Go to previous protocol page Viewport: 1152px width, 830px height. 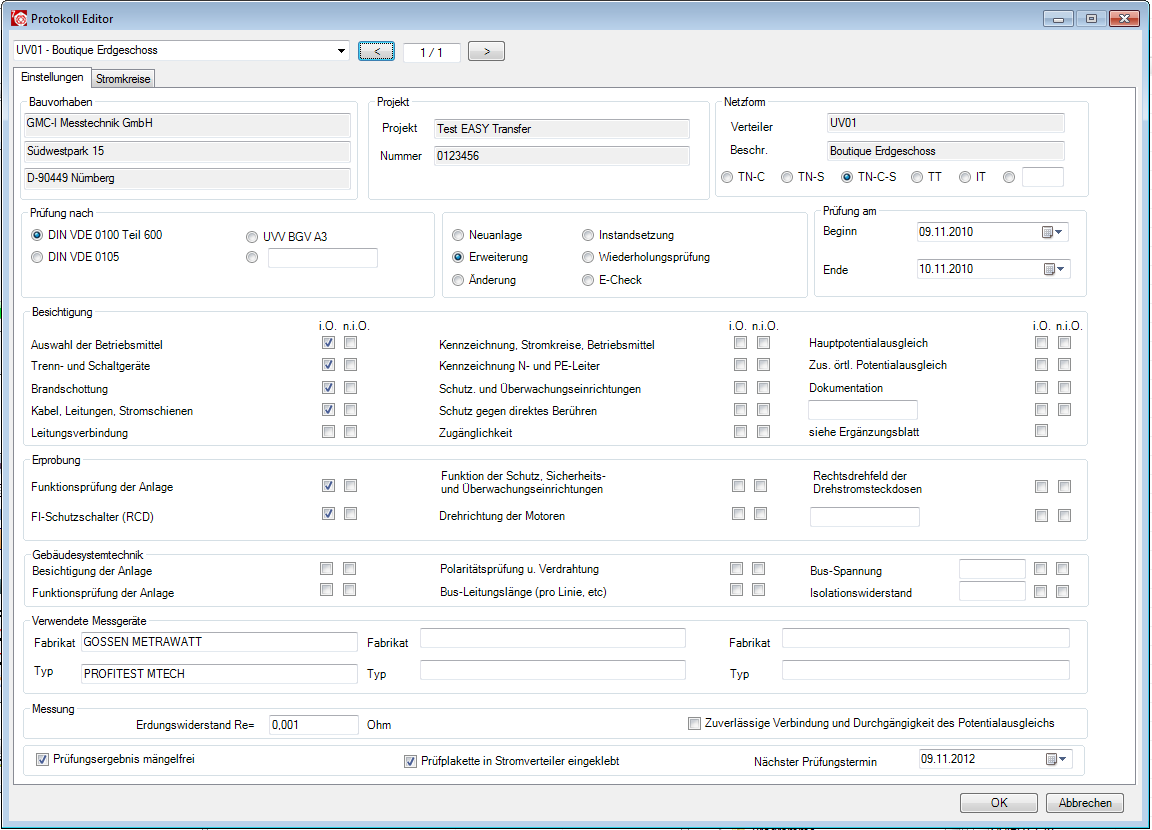tap(376, 51)
